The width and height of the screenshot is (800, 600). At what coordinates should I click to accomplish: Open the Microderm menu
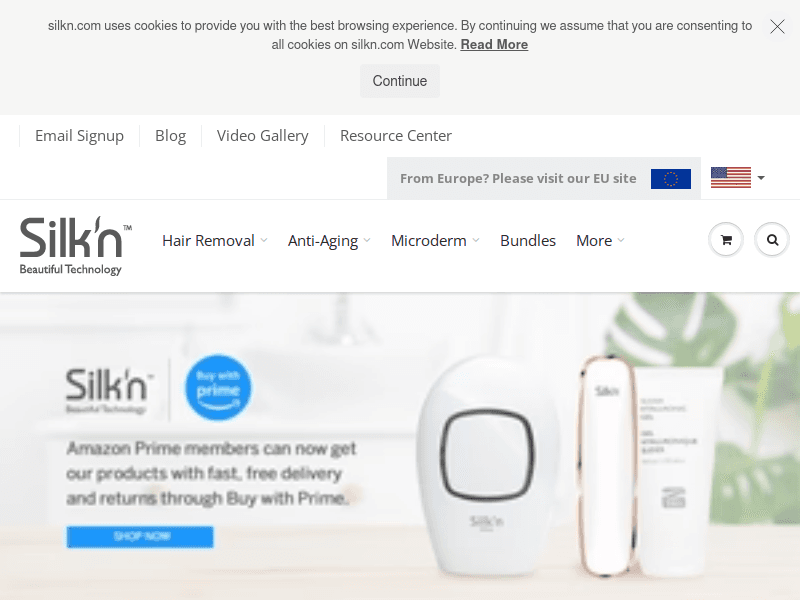(435, 240)
